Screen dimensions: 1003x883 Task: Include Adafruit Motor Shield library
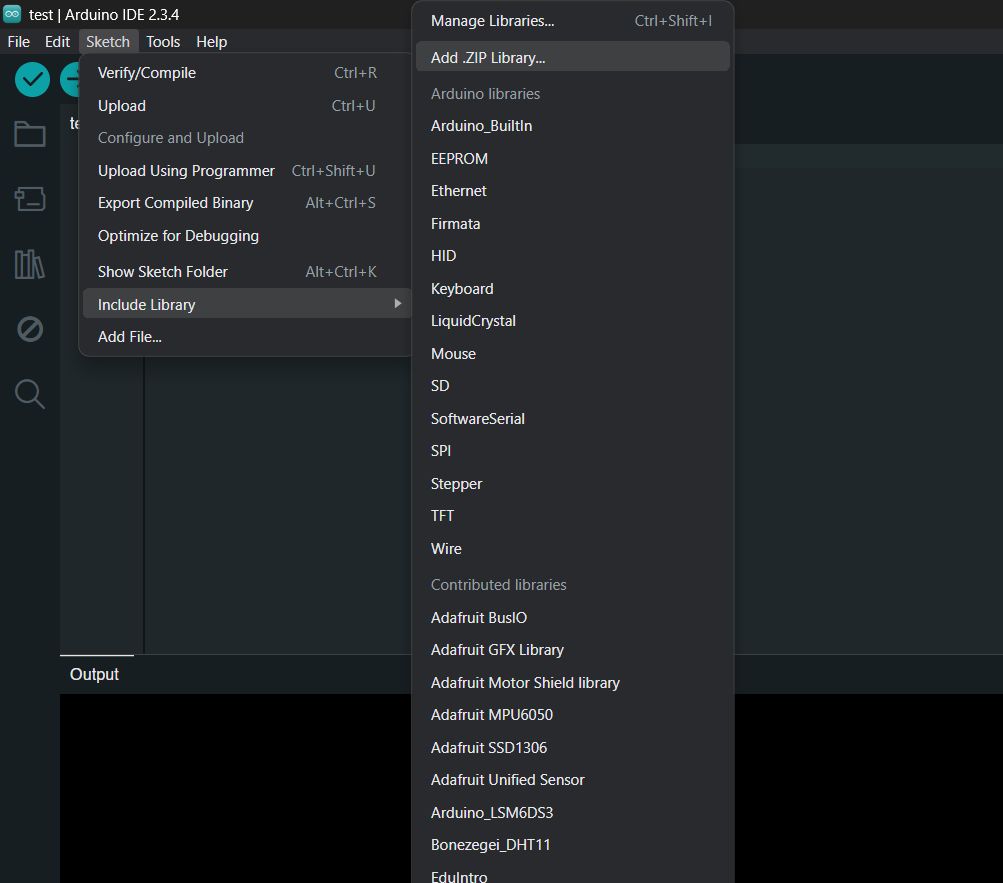point(573,683)
